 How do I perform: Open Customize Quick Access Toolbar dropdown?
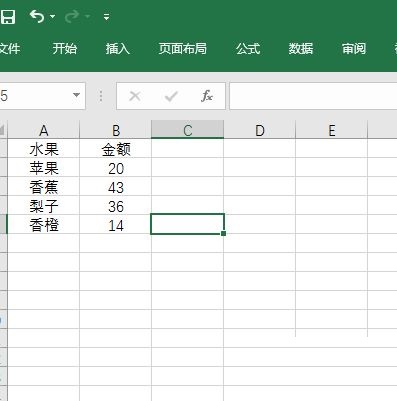[x=106, y=17]
